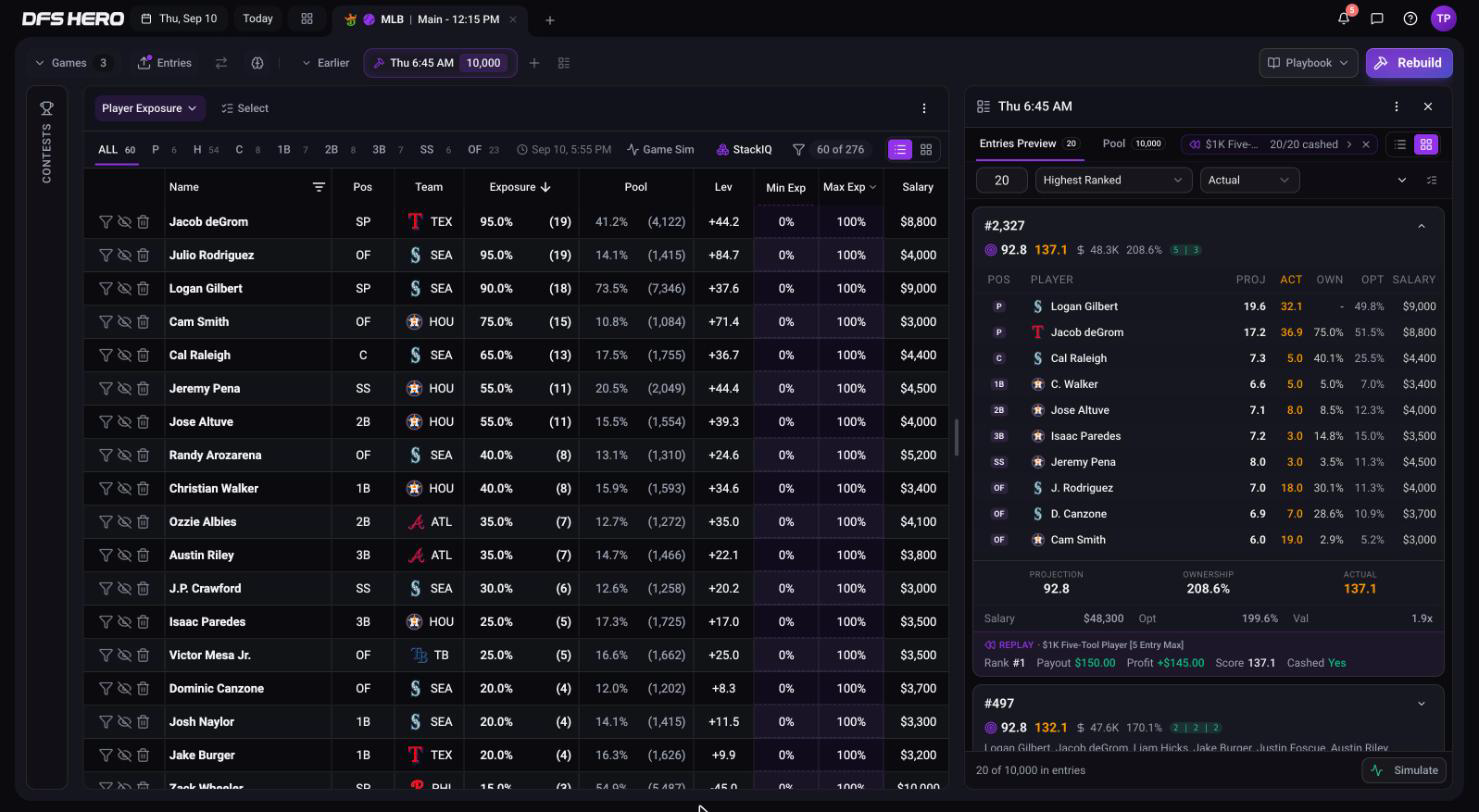Open the chat messages icon
The height and width of the screenshot is (812, 1479).
tap(1377, 18)
